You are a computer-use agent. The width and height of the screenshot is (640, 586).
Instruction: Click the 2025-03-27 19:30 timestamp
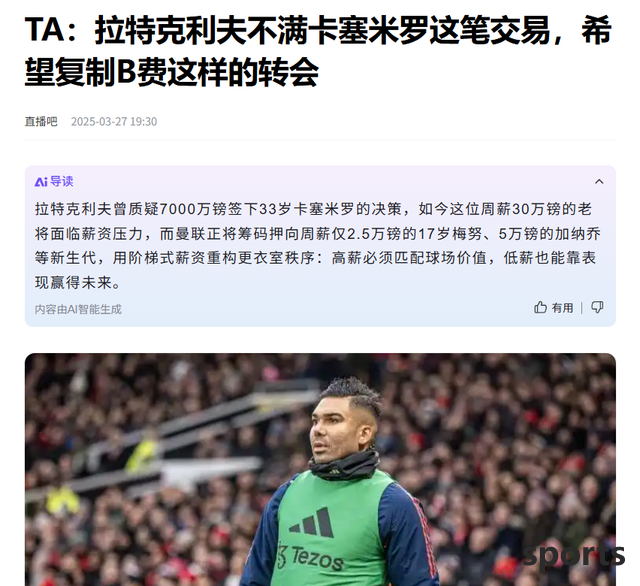[x=114, y=121]
